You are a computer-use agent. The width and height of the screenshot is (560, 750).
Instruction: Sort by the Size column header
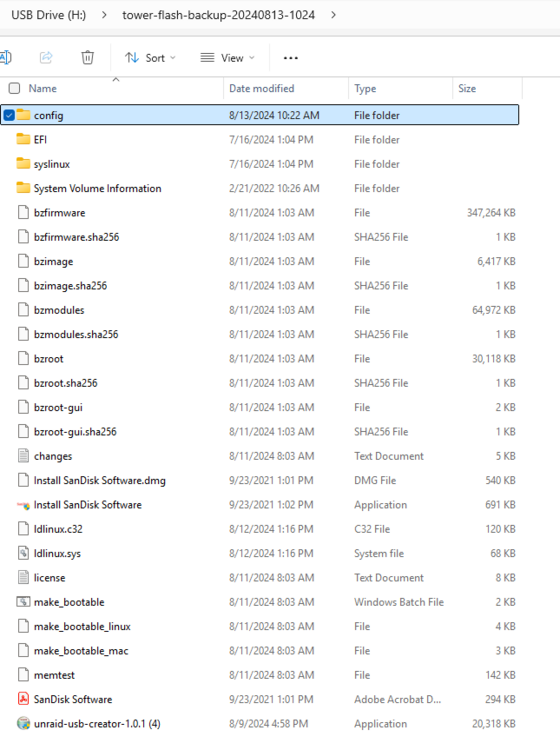[467, 88]
